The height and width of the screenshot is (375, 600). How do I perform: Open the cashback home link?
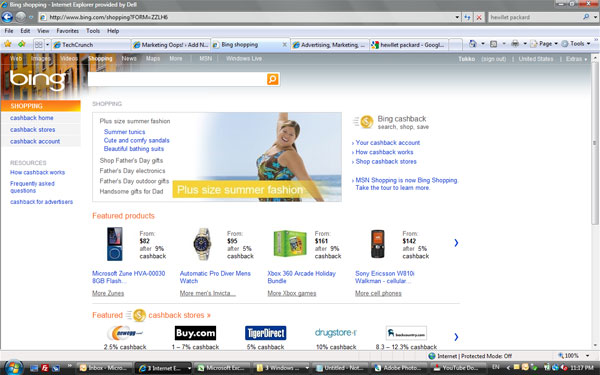click(x=32, y=118)
